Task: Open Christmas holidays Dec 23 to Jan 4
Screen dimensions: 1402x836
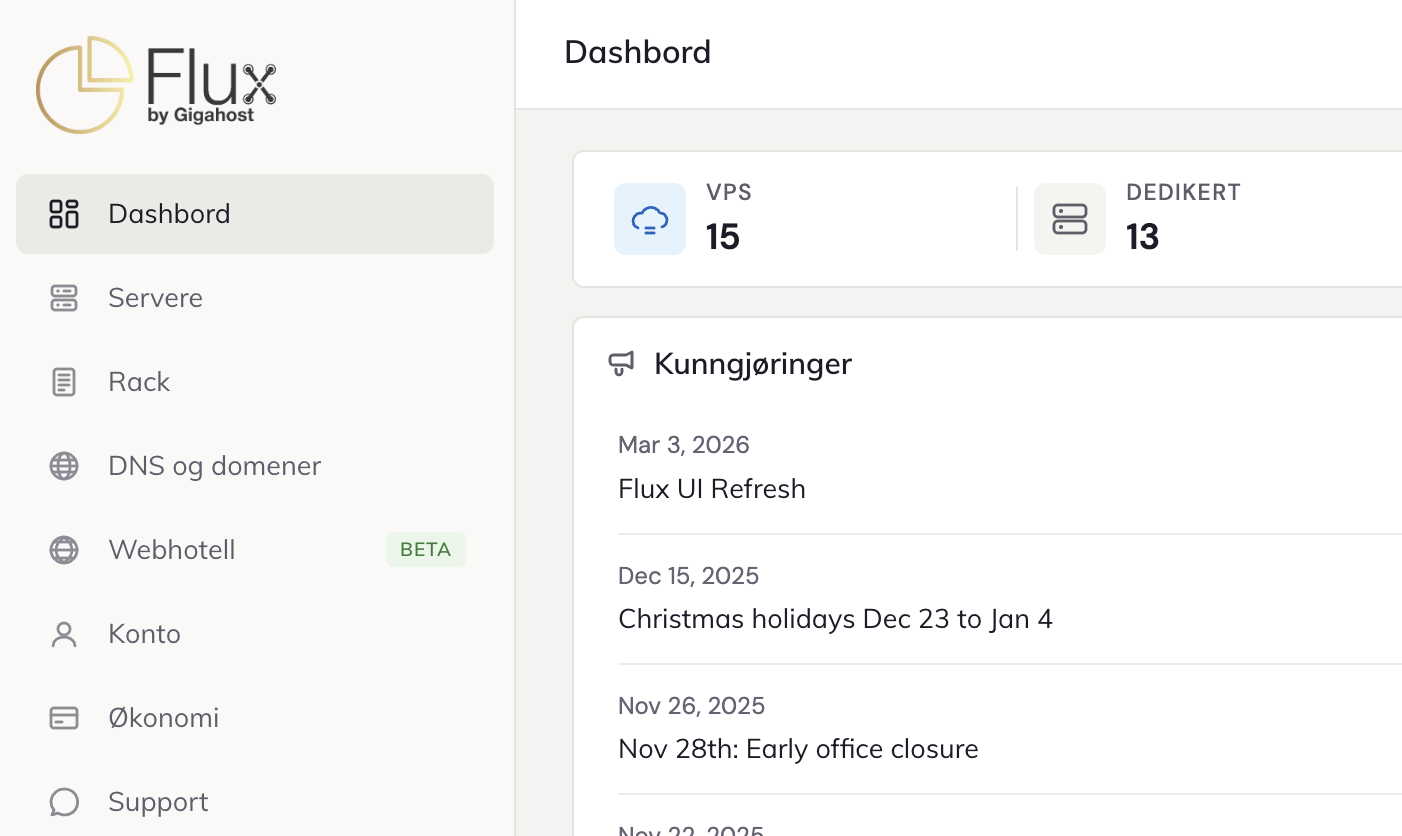Action: click(x=835, y=619)
